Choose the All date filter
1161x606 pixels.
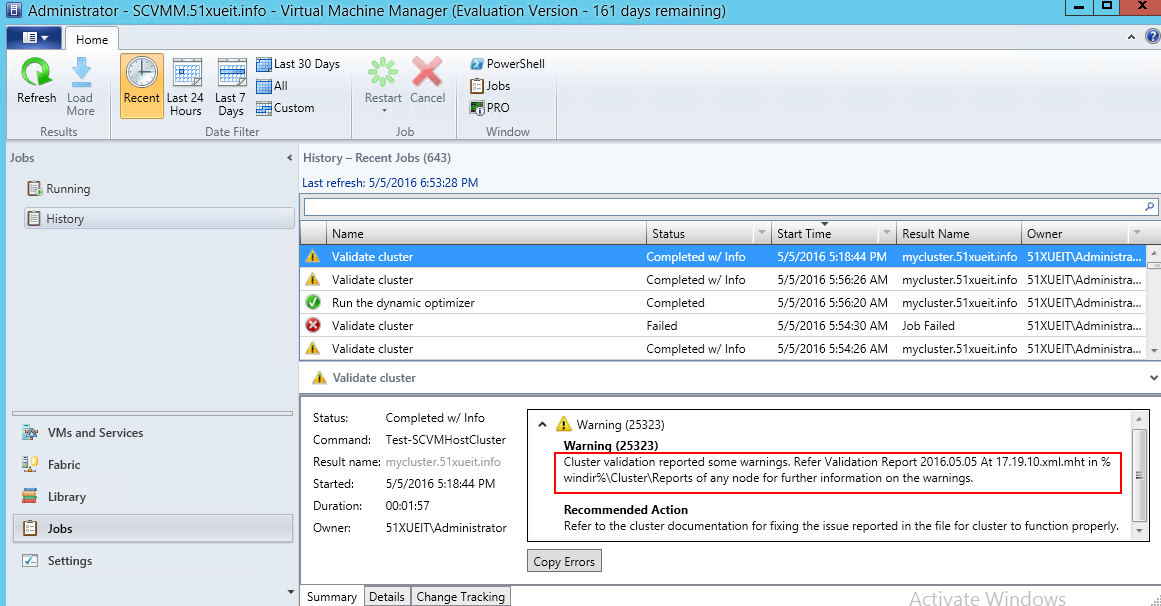(272, 86)
